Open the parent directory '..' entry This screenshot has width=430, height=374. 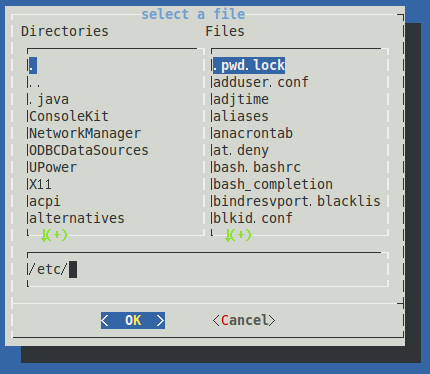pyautogui.click(x=35, y=82)
